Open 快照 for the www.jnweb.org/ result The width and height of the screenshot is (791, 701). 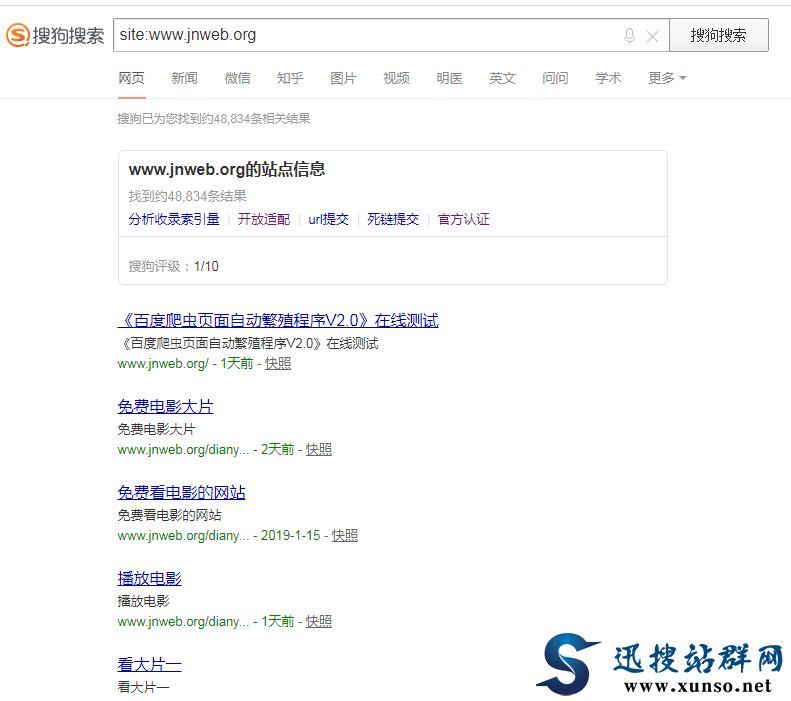pos(278,364)
